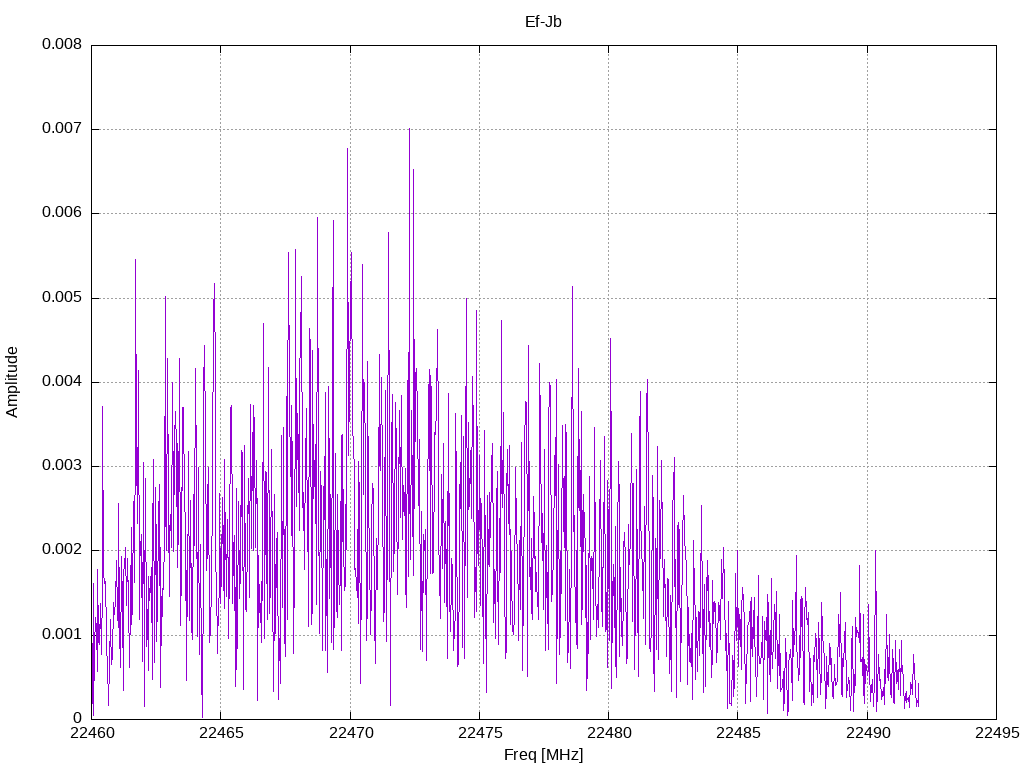Image resolution: width=1024 pixels, height=768 pixels.
Task: Click the y-axis label Amplitude
Action: point(12,382)
